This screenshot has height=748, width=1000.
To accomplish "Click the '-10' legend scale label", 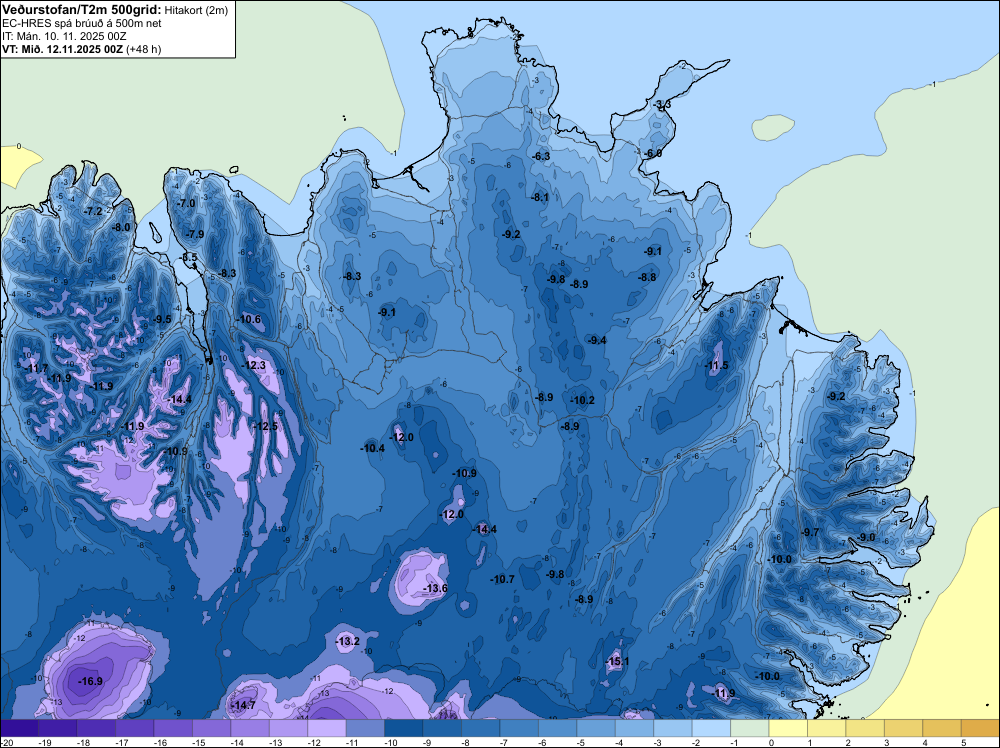I will pyautogui.click(x=390, y=742).
